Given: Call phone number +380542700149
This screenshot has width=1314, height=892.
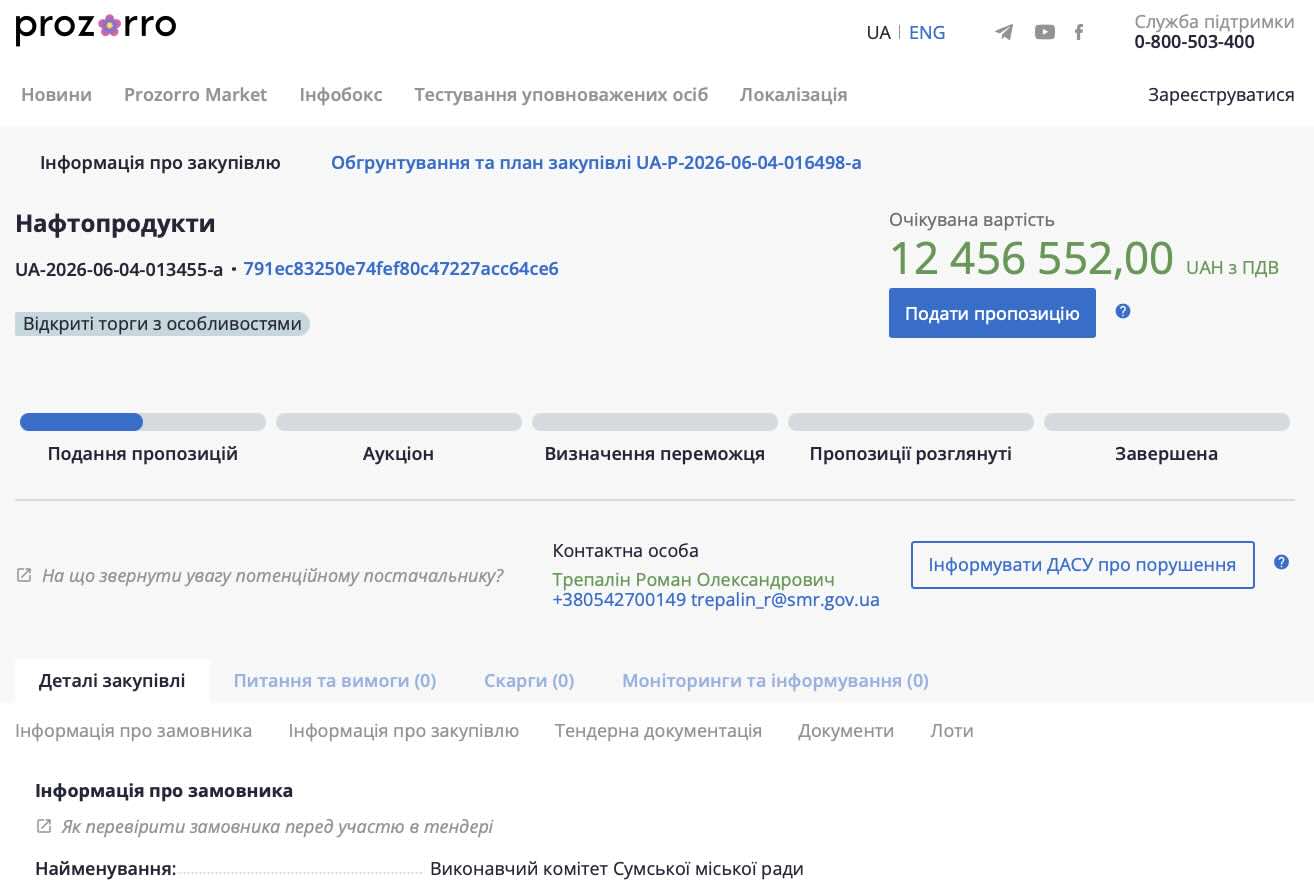Looking at the screenshot, I should (x=619, y=600).
